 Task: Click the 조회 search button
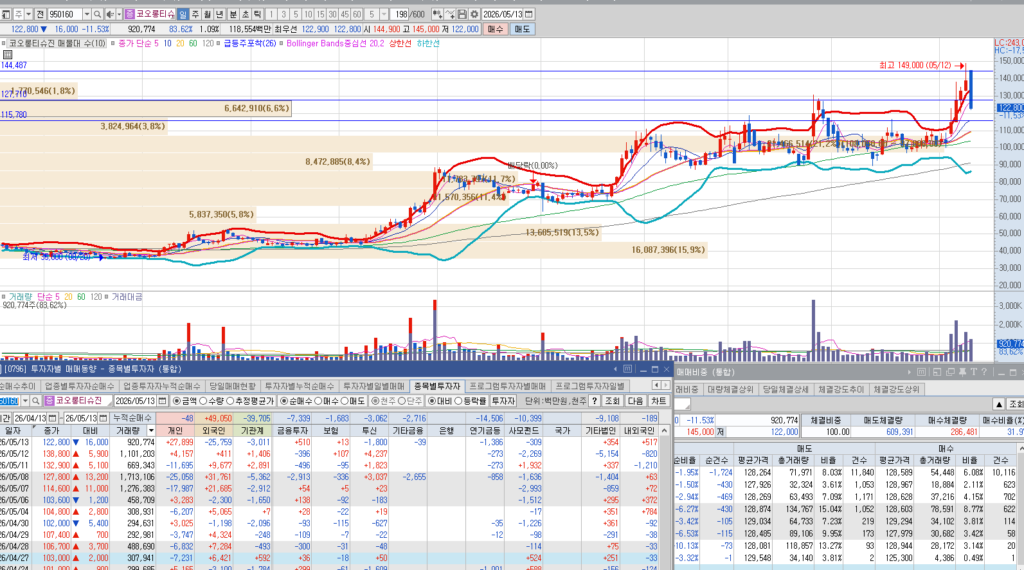click(612, 401)
